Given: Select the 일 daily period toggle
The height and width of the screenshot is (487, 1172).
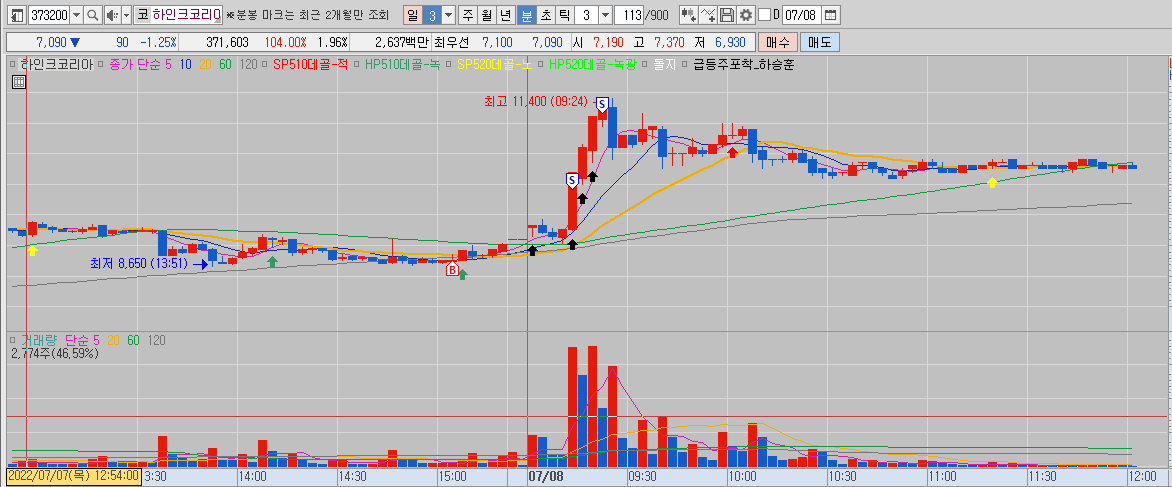Looking at the screenshot, I should [412, 14].
